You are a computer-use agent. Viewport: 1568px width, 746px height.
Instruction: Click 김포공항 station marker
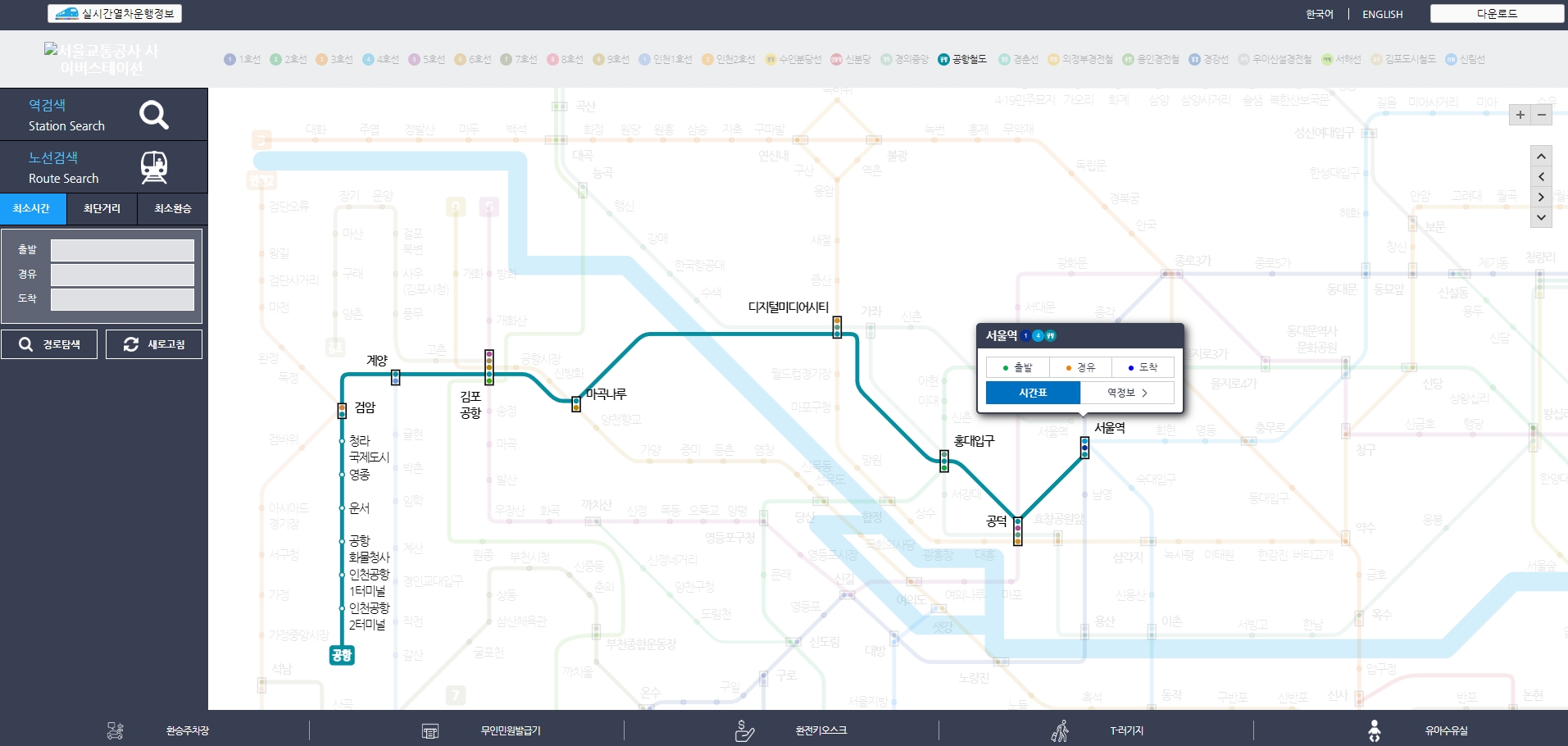click(x=489, y=367)
